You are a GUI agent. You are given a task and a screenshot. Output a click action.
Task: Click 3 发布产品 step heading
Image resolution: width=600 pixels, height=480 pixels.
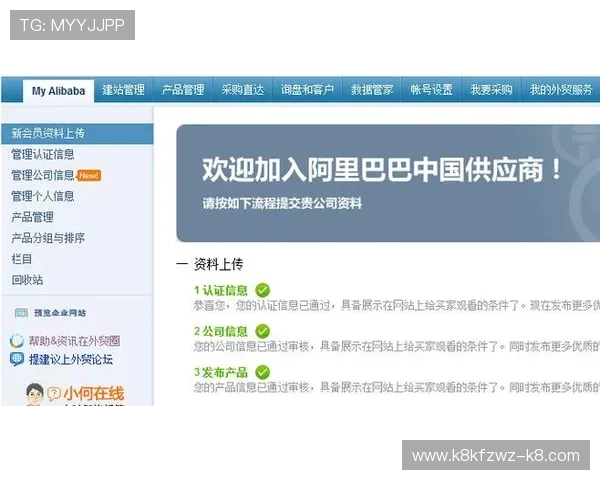click(x=221, y=372)
